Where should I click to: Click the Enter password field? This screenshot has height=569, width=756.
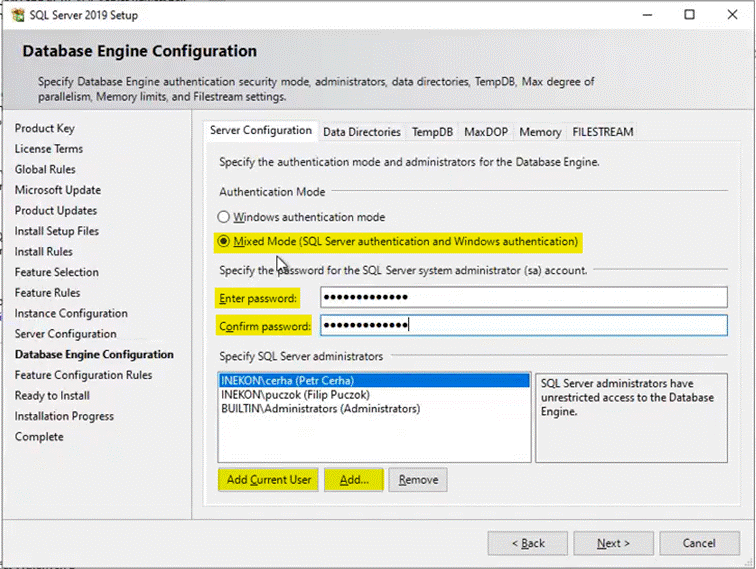pyautogui.click(x=524, y=297)
